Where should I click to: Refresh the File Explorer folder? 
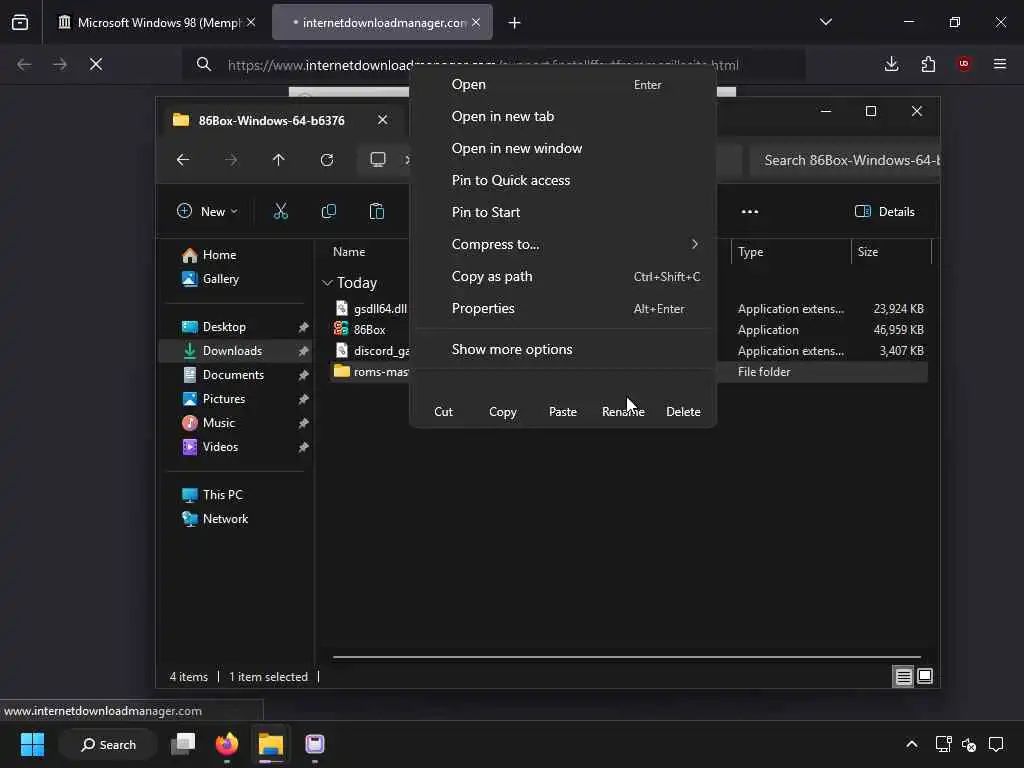point(327,160)
